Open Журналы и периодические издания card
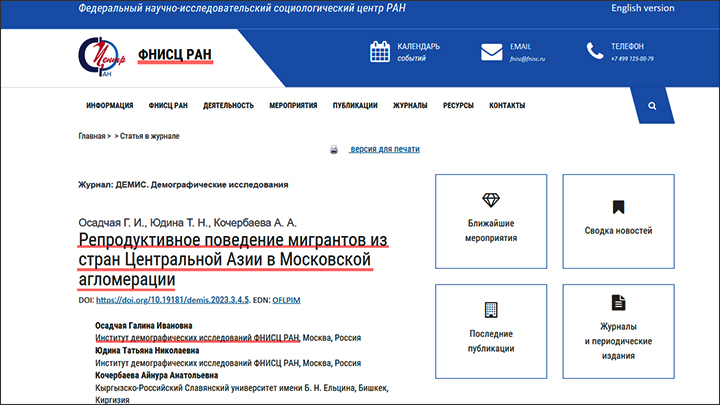 [x=619, y=332]
